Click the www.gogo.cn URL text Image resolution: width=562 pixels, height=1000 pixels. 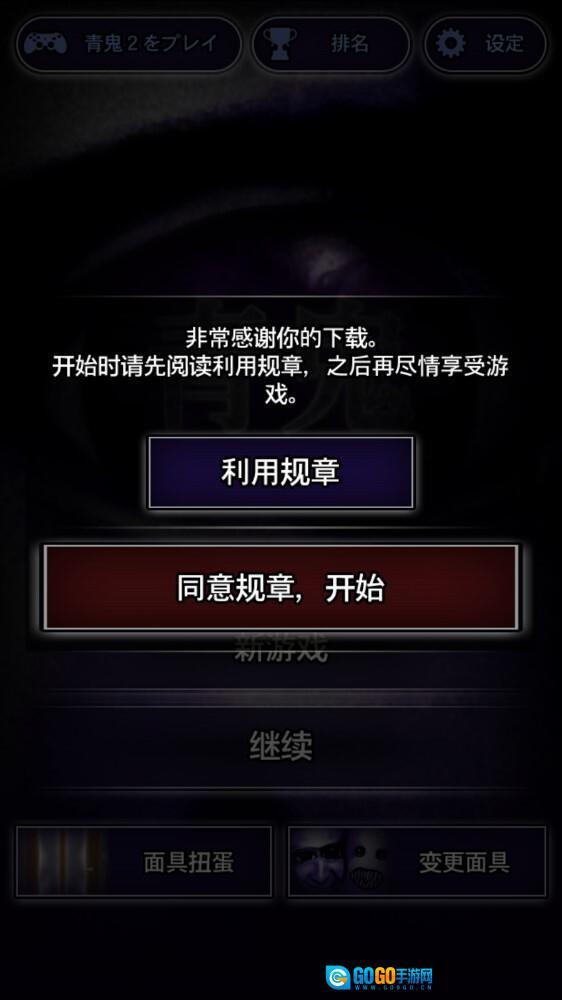393,987
